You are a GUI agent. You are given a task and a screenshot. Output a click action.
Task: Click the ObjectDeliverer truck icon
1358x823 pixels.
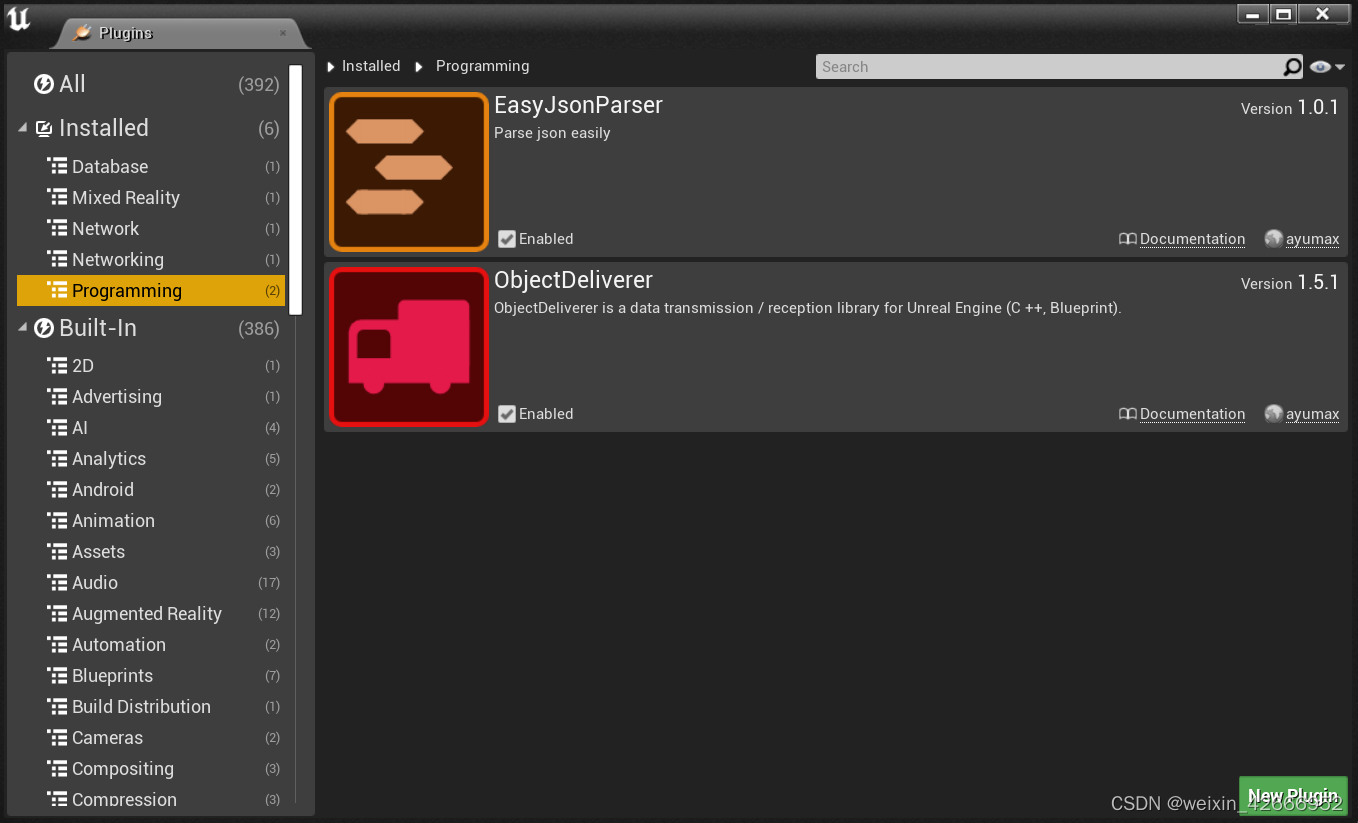coord(408,346)
